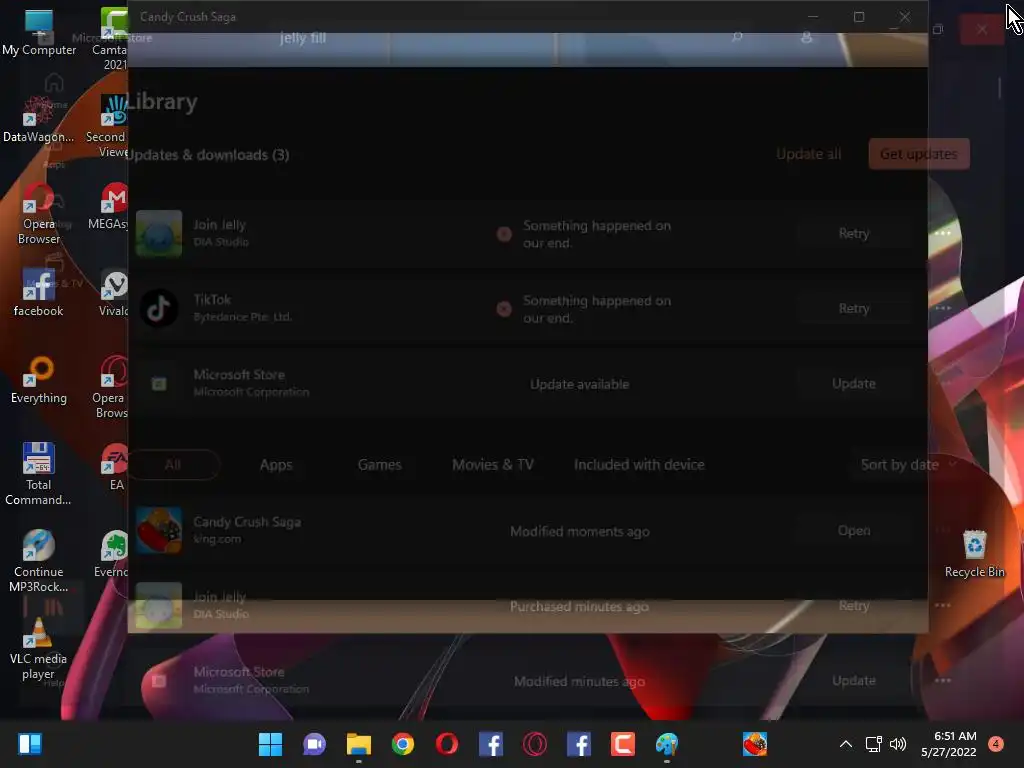Open Paint palette icon in taskbar
The height and width of the screenshot is (768, 1024).
pyautogui.click(x=667, y=744)
